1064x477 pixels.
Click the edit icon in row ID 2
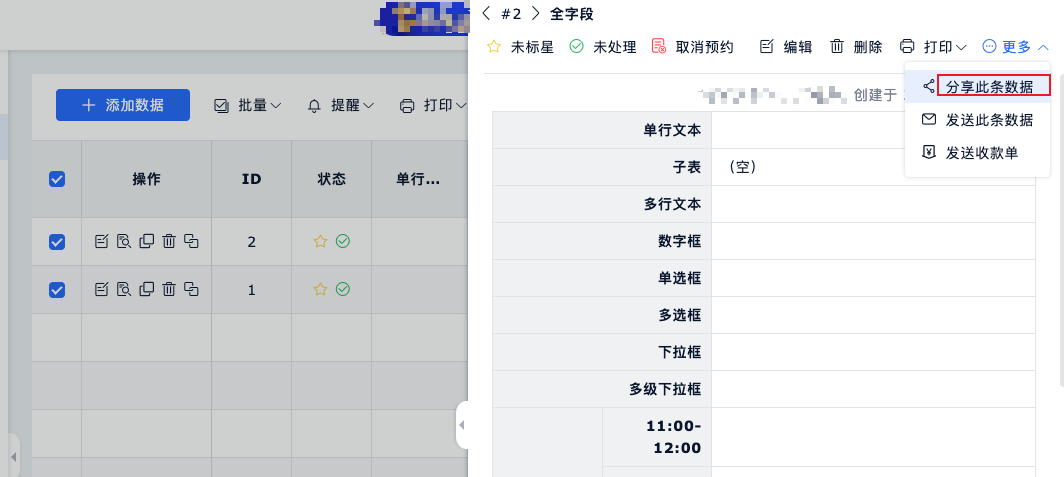pyautogui.click(x=101, y=241)
